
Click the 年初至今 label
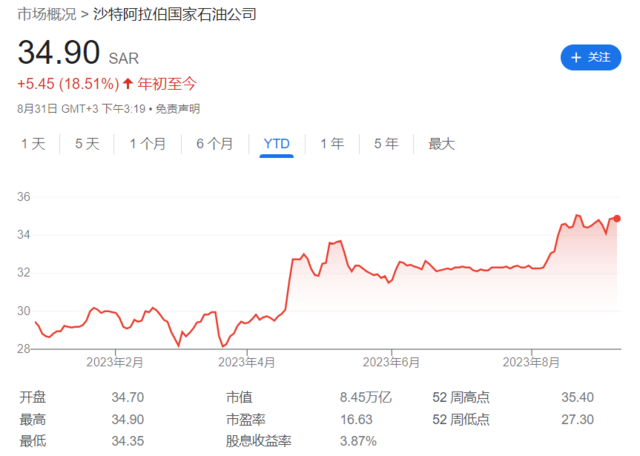tap(167, 84)
